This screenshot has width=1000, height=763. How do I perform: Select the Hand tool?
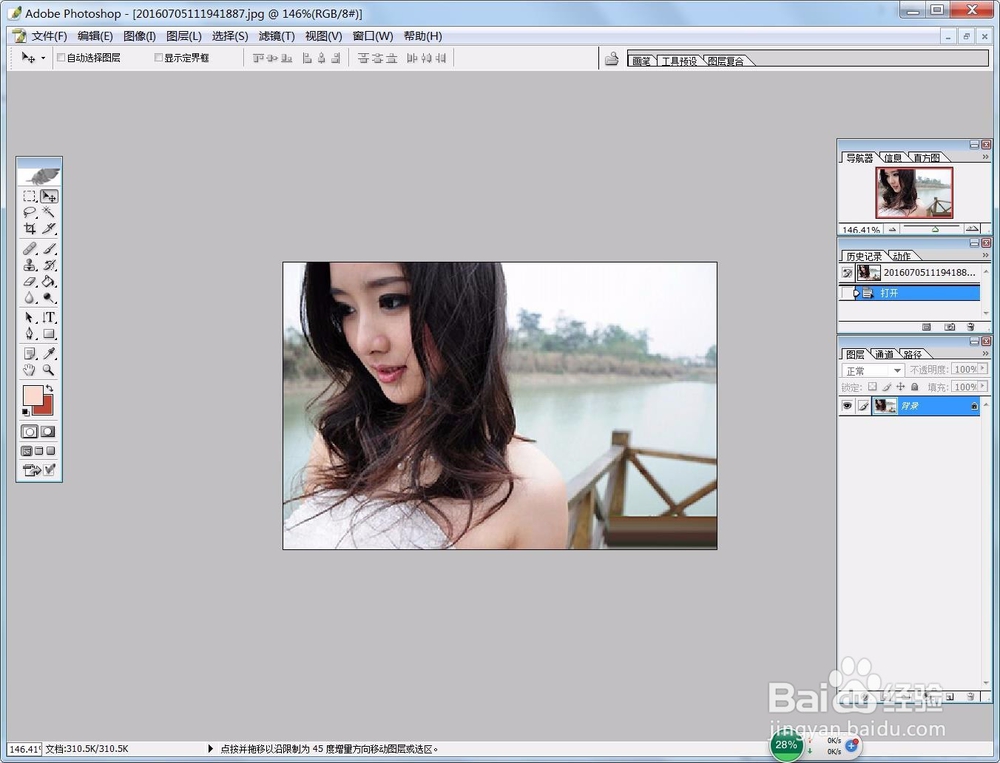(29, 370)
